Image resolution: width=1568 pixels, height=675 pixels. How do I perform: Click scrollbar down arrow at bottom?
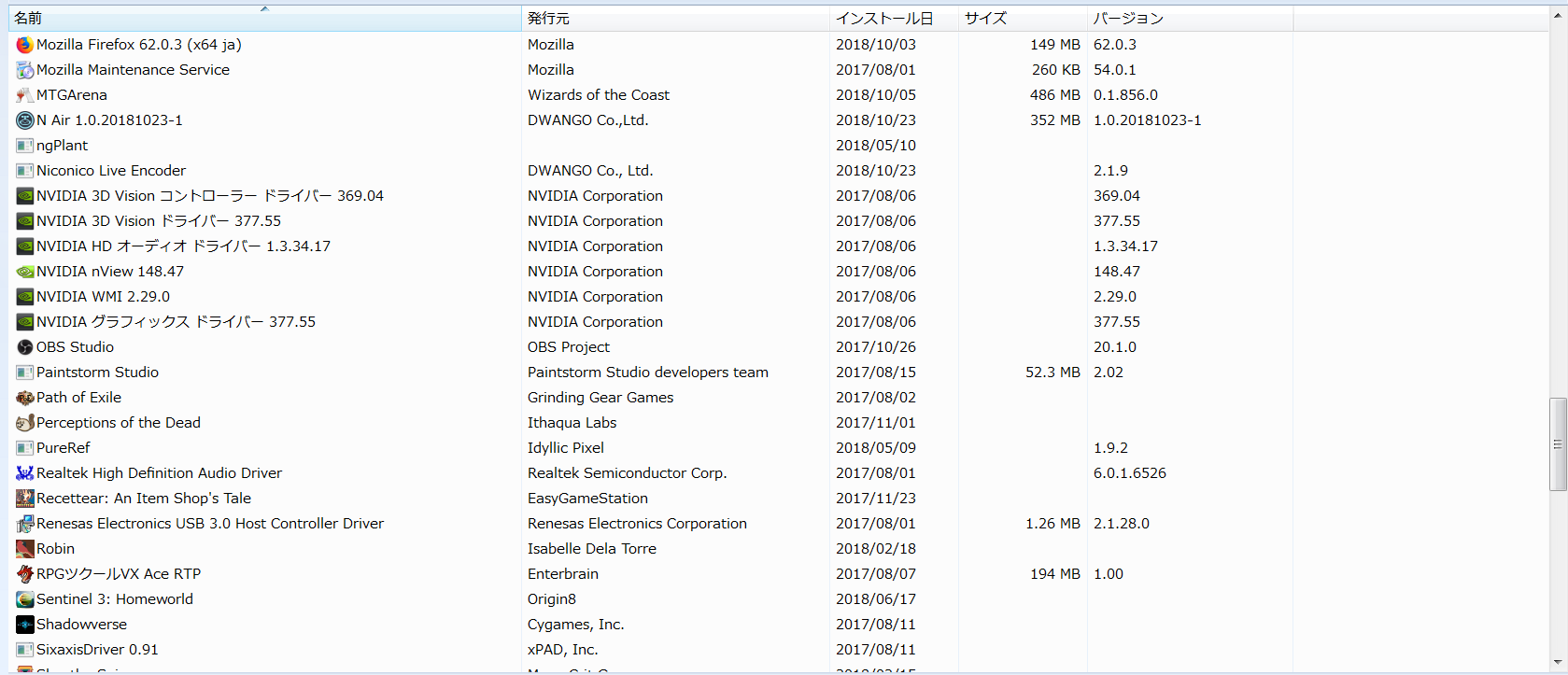click(1557, 664)
